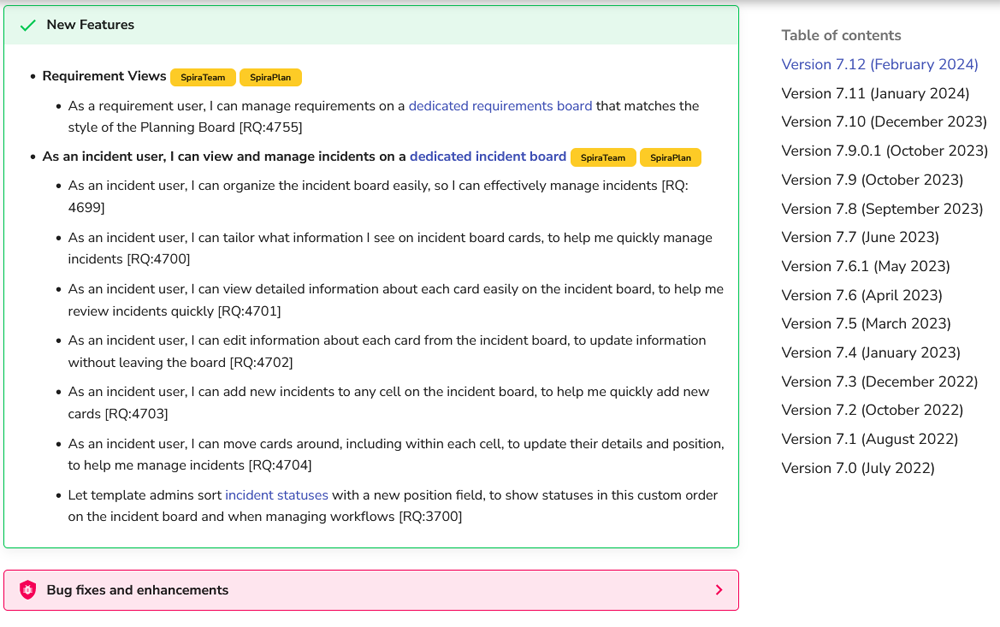Open Version 7.8 (September 2023) notes

882,209
